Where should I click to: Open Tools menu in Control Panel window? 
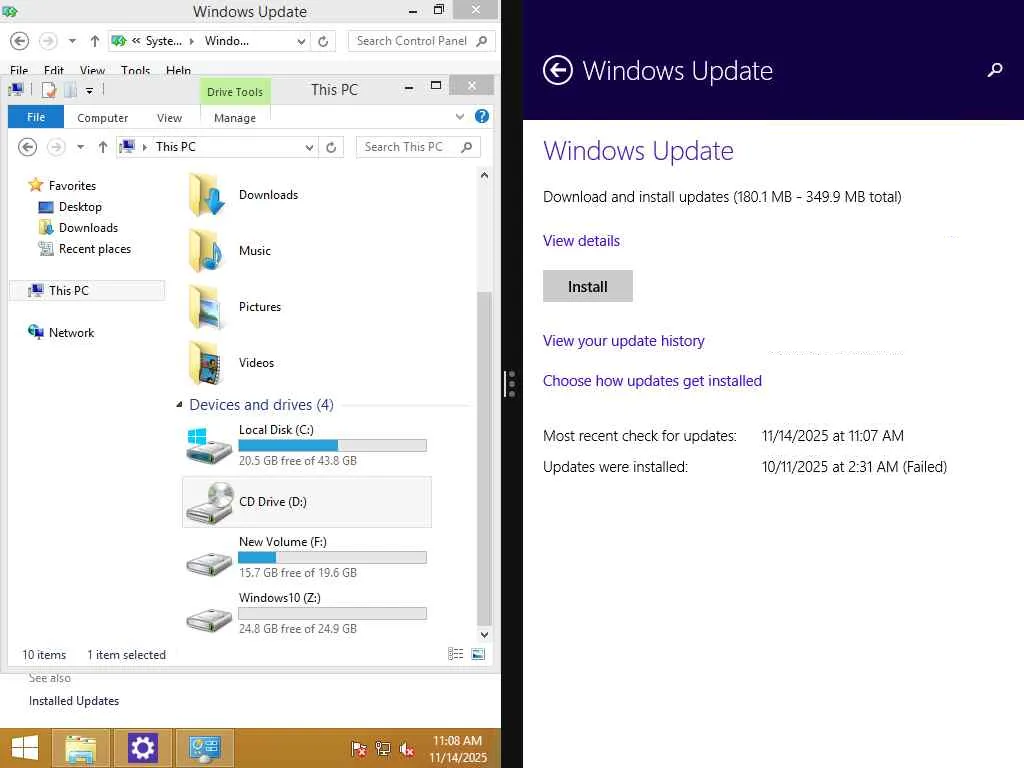pos(135,71)
